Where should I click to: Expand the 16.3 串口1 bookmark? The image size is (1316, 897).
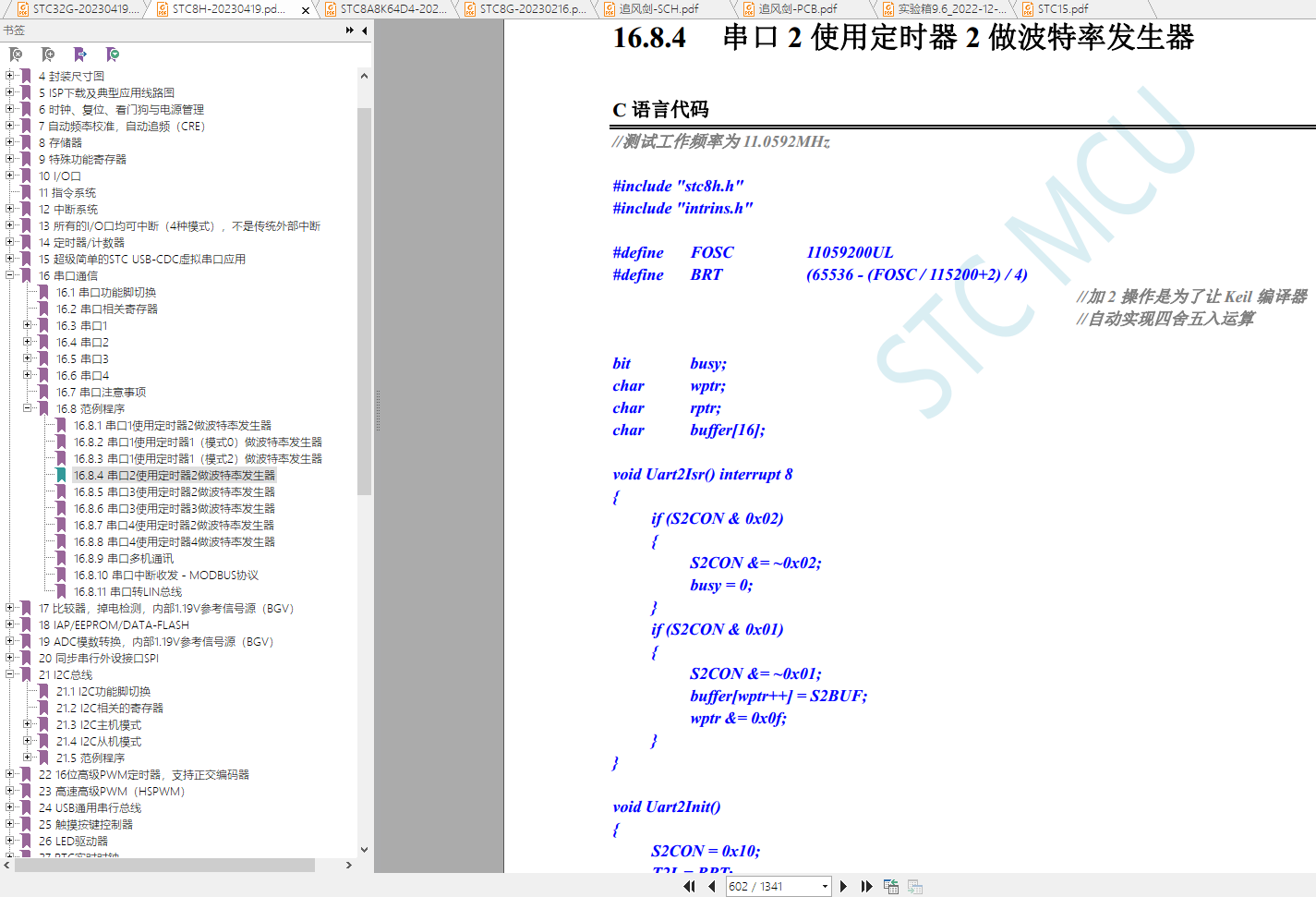point(28,325)
